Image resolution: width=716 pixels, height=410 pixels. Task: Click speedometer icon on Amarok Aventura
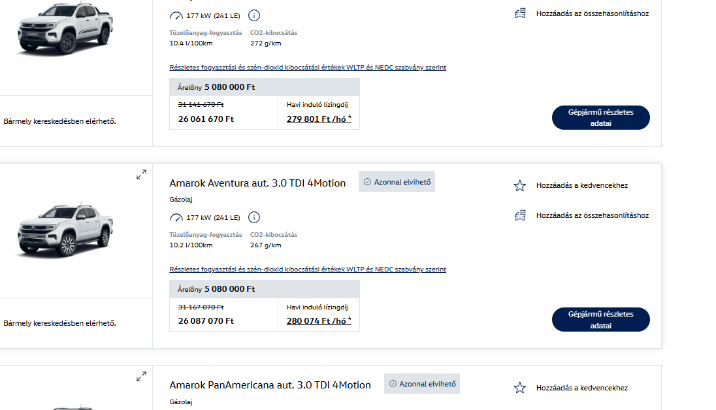[176, 218]
